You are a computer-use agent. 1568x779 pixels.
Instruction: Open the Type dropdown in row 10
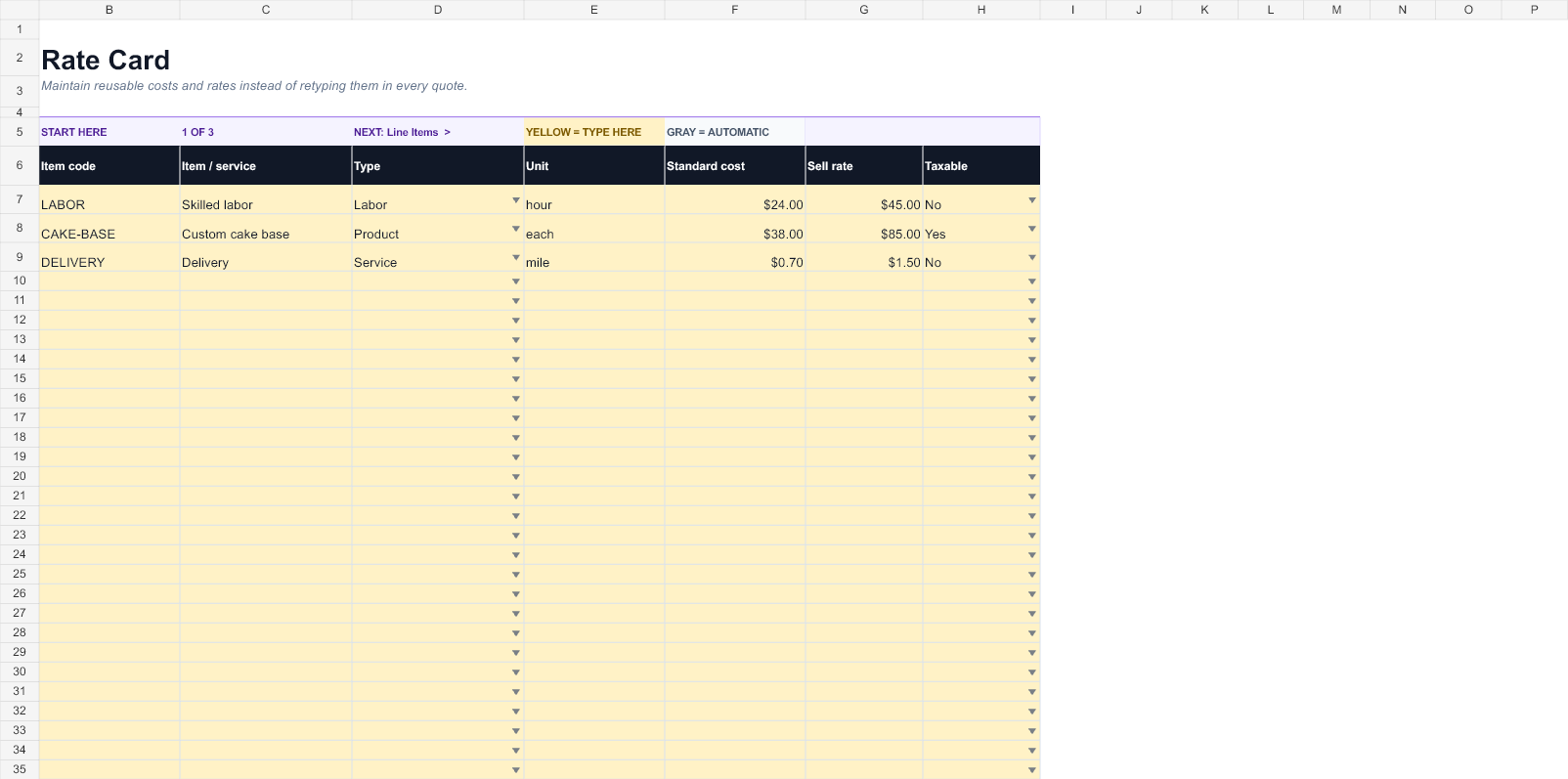(516, 281)
